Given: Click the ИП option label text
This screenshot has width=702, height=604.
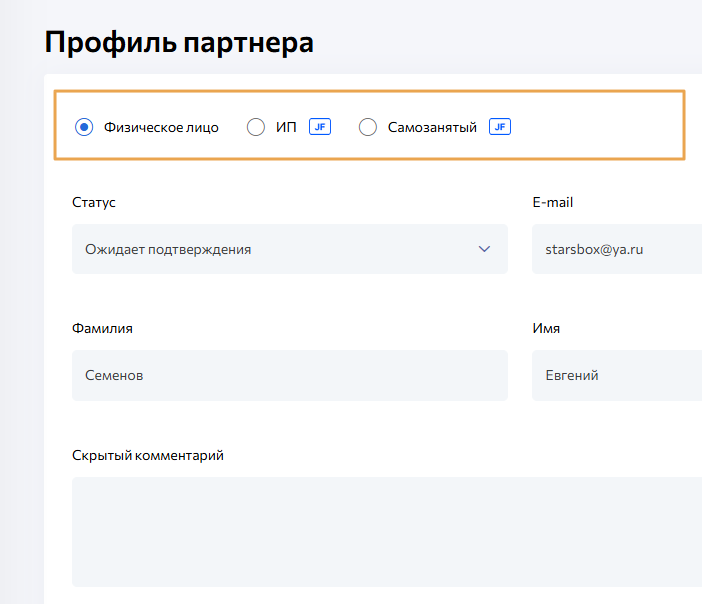Looking at the screenshot, I should (x=286, y=127).
